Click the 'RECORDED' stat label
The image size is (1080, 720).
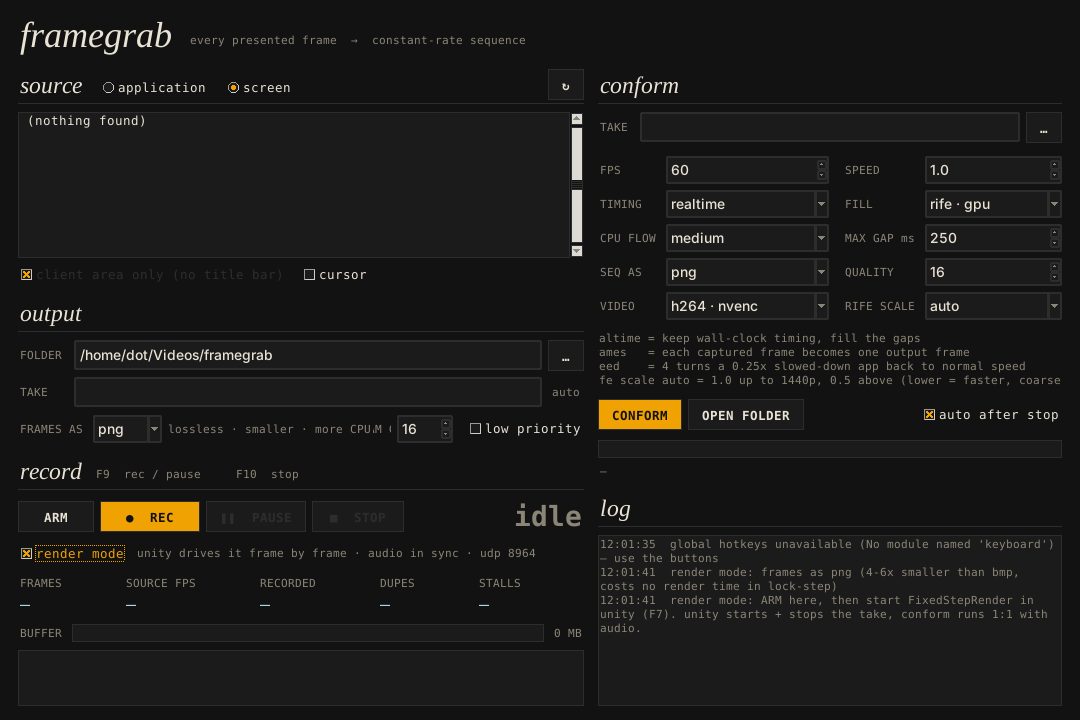(x=287, y=583)
